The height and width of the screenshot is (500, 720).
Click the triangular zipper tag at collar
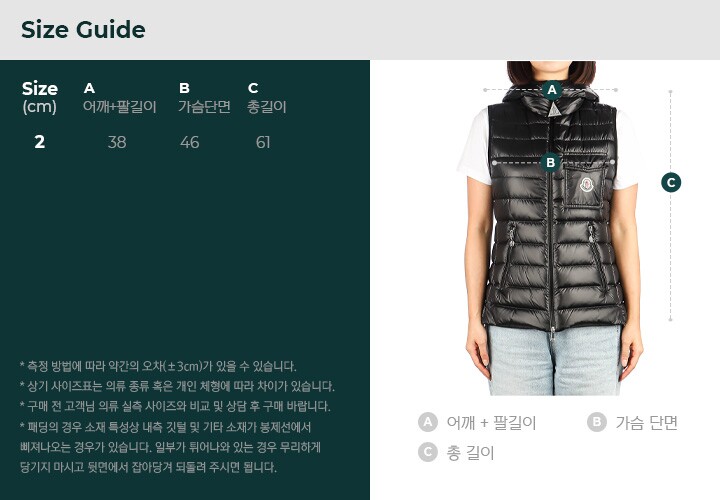coord(554,109)
